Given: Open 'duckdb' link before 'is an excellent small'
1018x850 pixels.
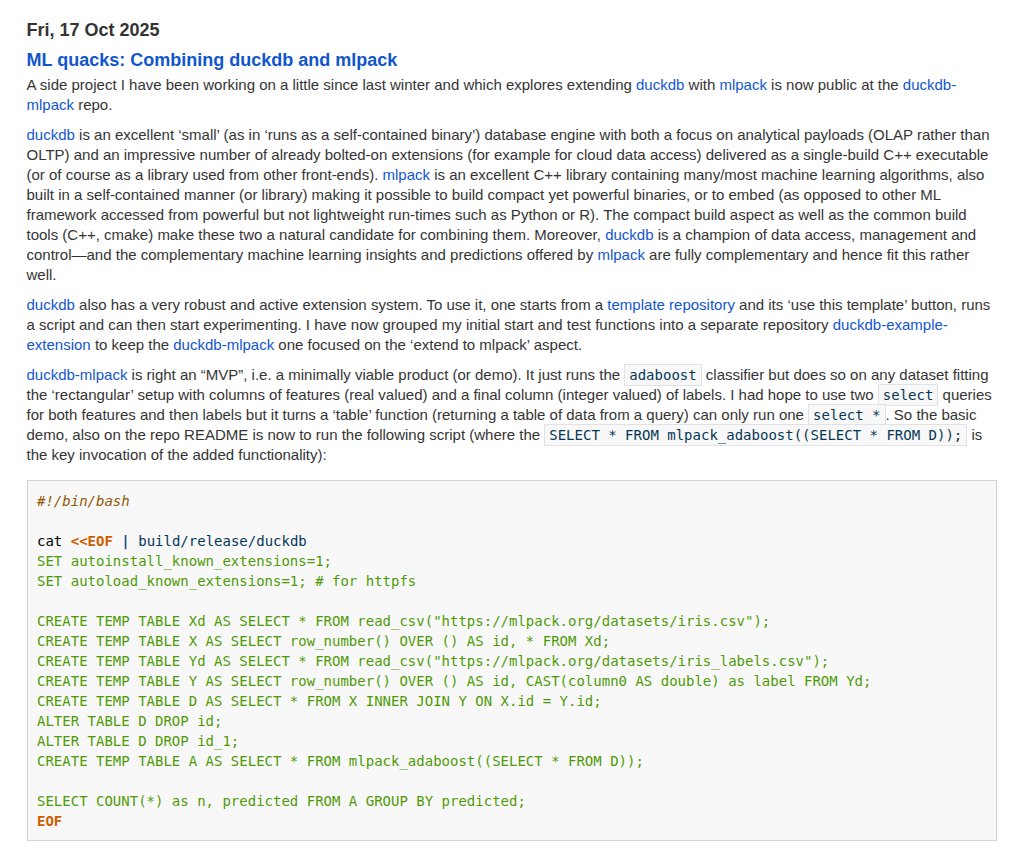Looking at the screenshot, I should (51, 135).
